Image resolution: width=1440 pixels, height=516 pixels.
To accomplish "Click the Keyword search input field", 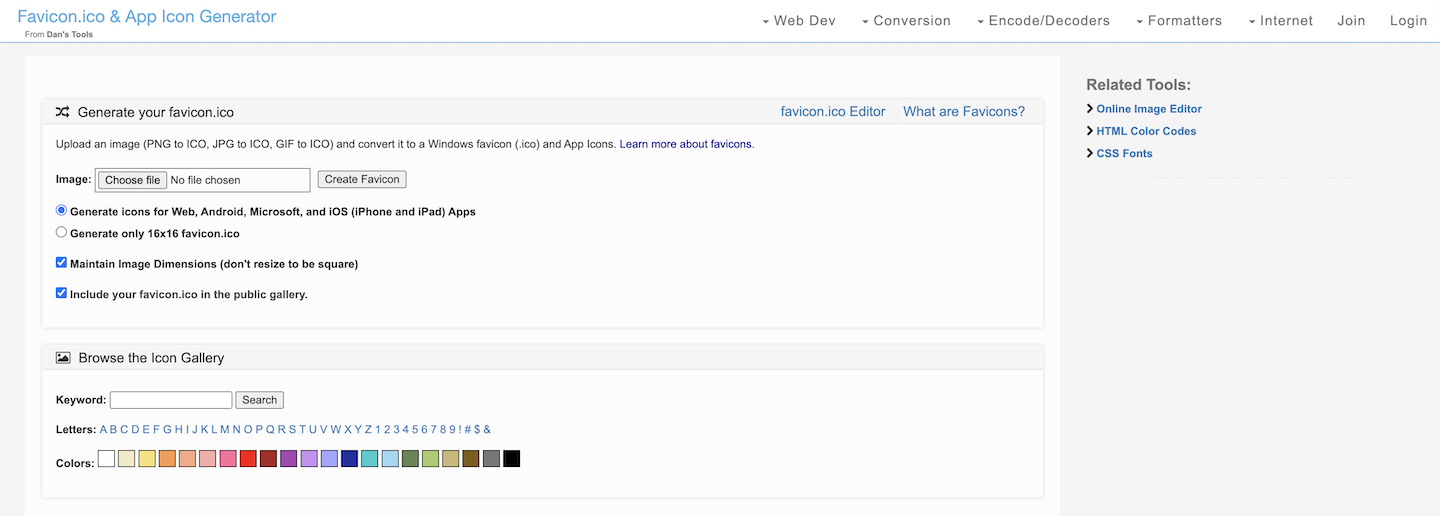I will 171,400.
